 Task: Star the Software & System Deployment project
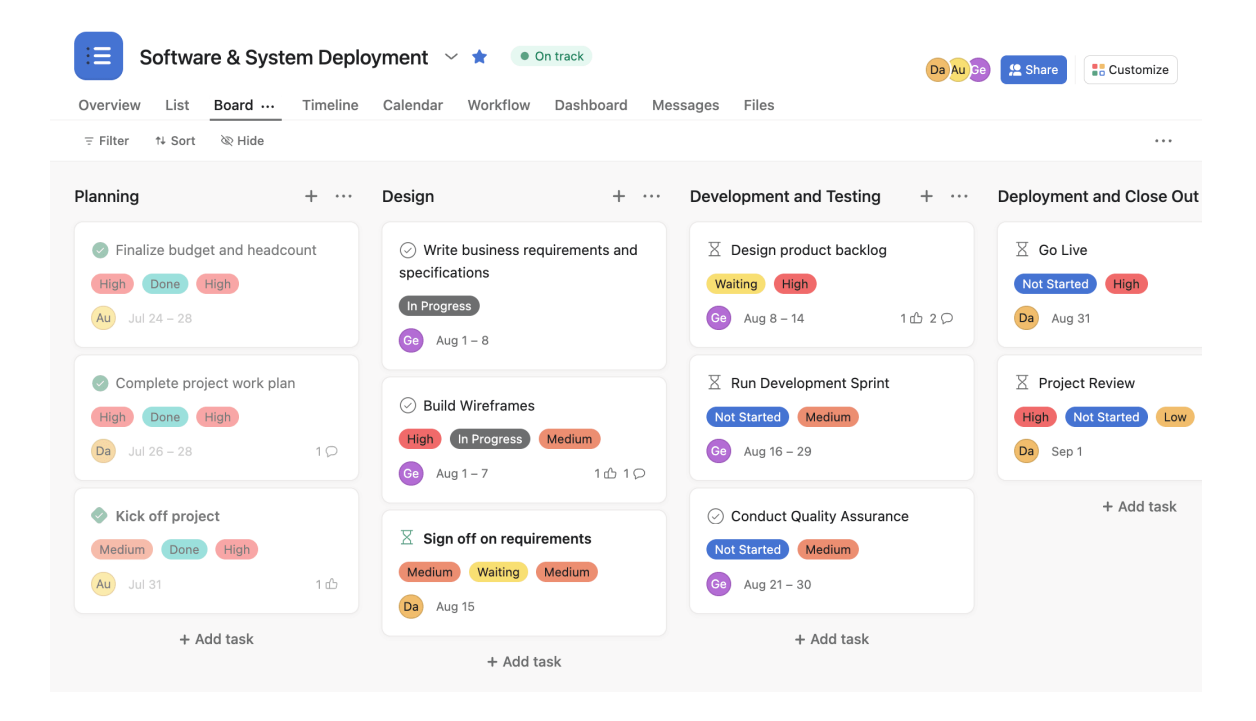pos(479,57)
